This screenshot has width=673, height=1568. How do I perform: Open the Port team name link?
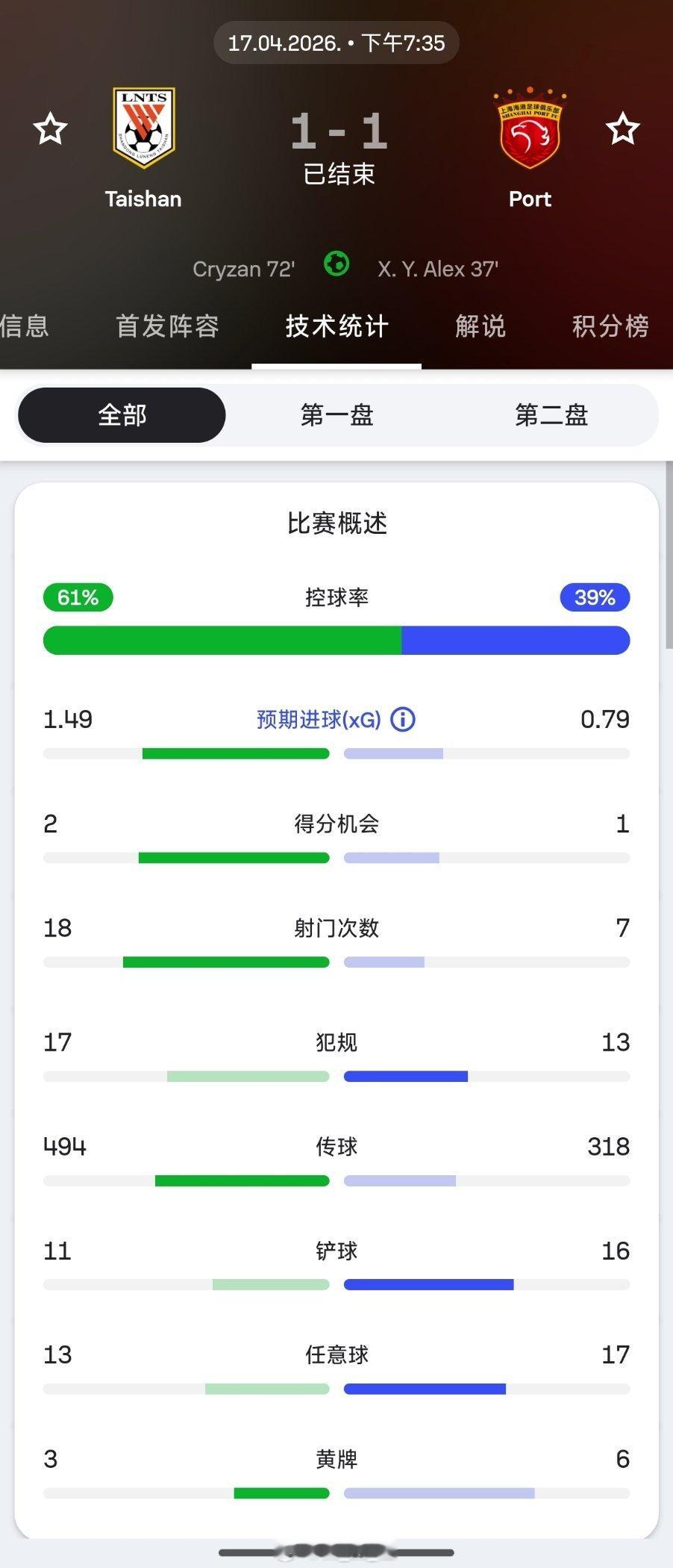click(x=530, y=199)
